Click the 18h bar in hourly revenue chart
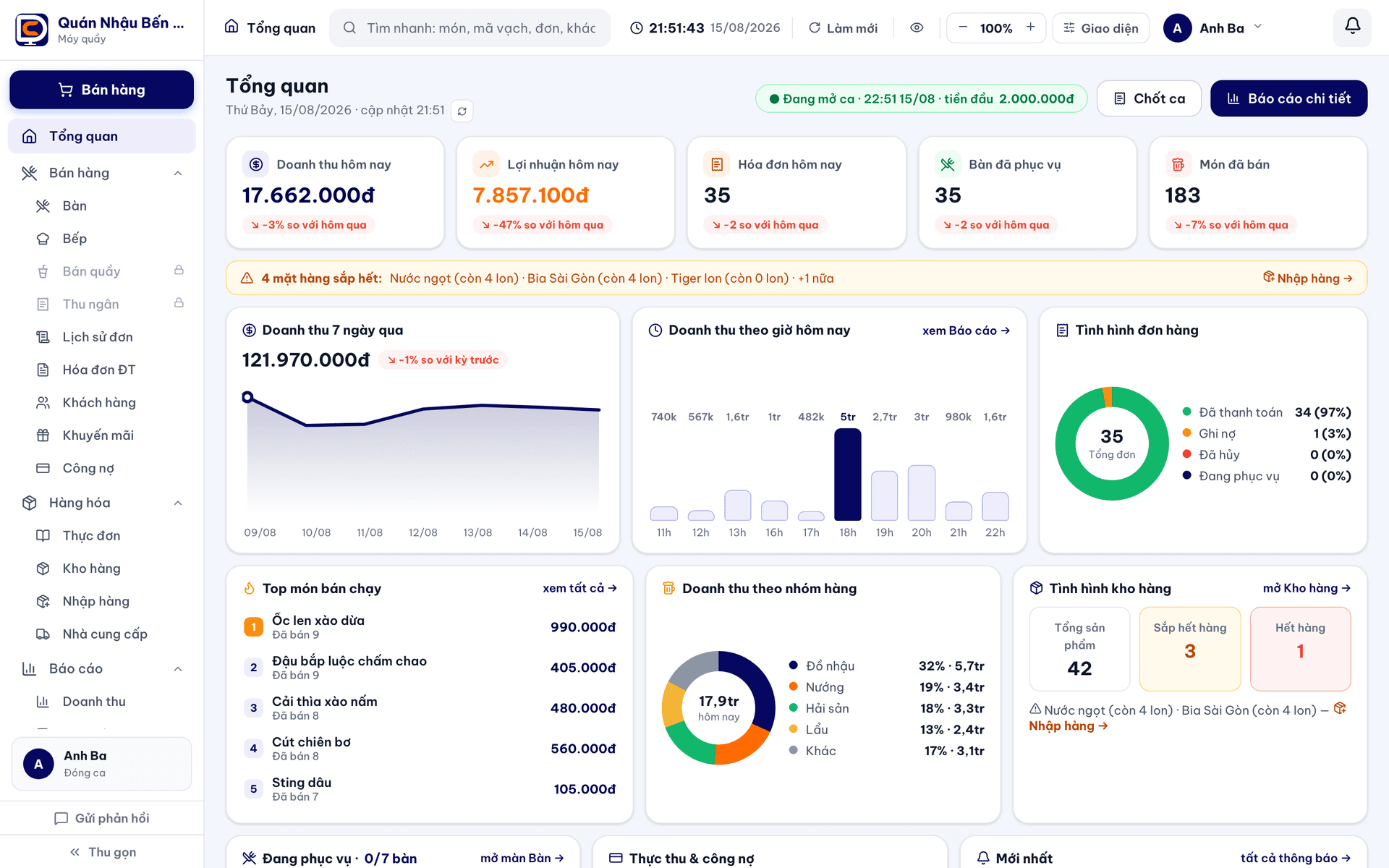Screen dimensions: 1389x868 click(847, 475)
